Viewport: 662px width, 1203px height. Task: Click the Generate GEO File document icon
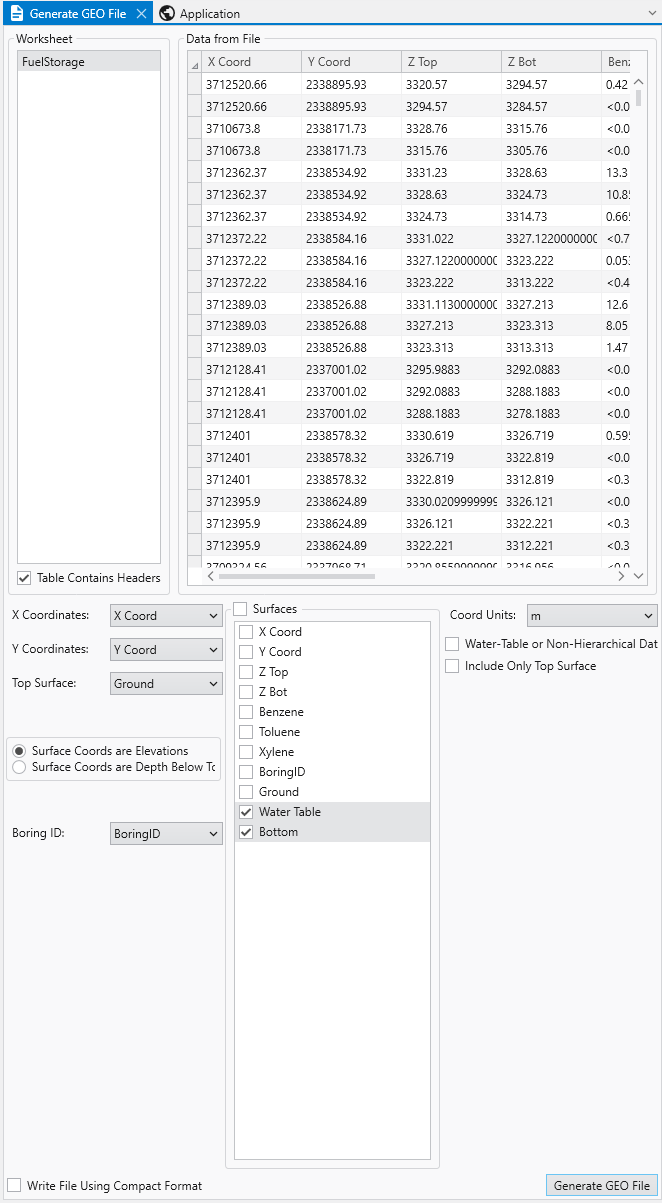(x=16, y=13)
